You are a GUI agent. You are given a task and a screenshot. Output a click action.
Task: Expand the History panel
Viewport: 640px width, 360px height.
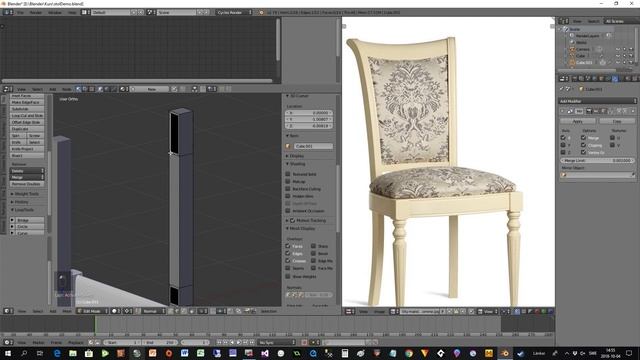[20, 202]
